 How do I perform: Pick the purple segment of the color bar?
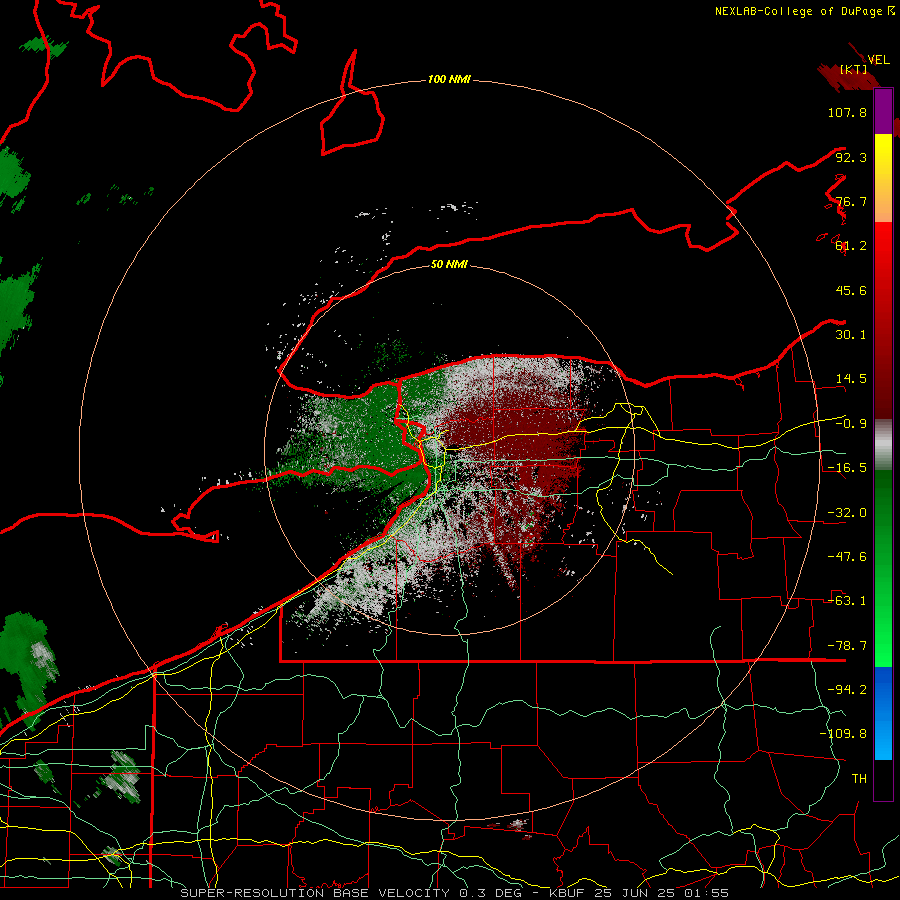(883, 111)
